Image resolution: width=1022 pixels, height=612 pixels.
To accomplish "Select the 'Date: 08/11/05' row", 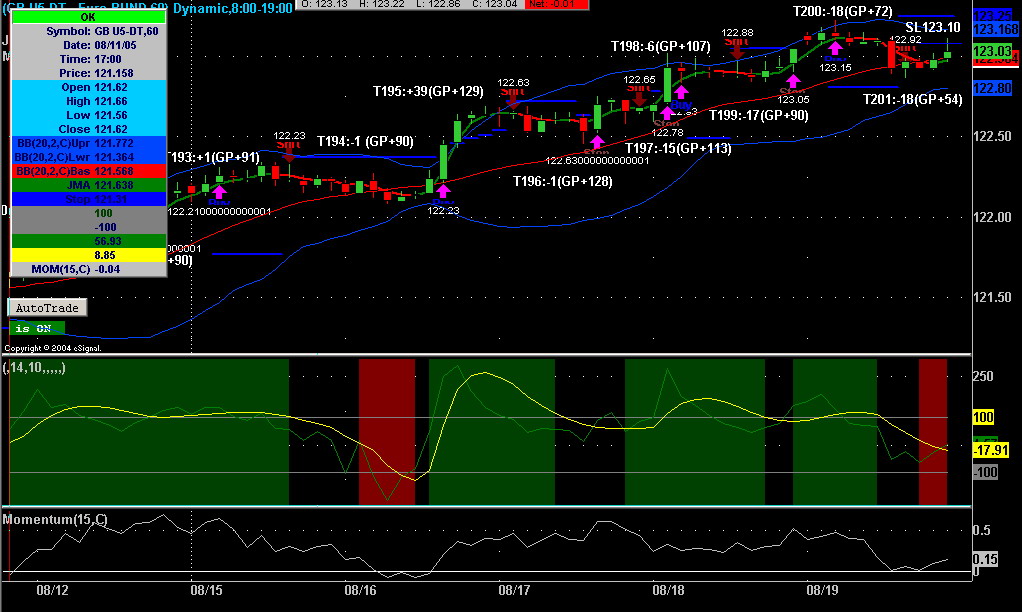I will pyautogui.click(x=89, y=45).
